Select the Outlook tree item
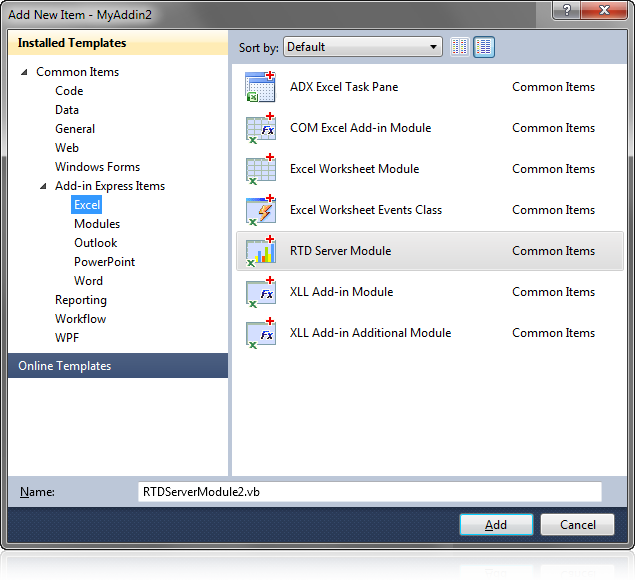 tap(96, 243)
